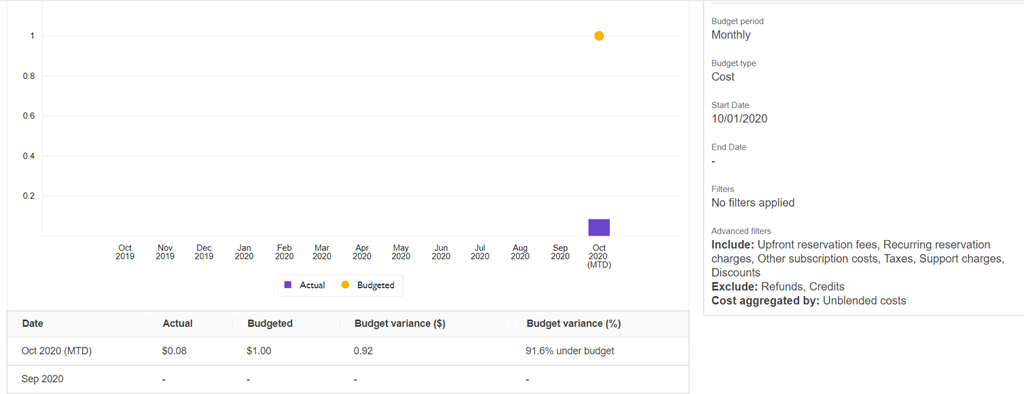Select the Oct 2020 (MTD) table row
This screenshot has height=394, width=1024.
[x=348, y=351]
